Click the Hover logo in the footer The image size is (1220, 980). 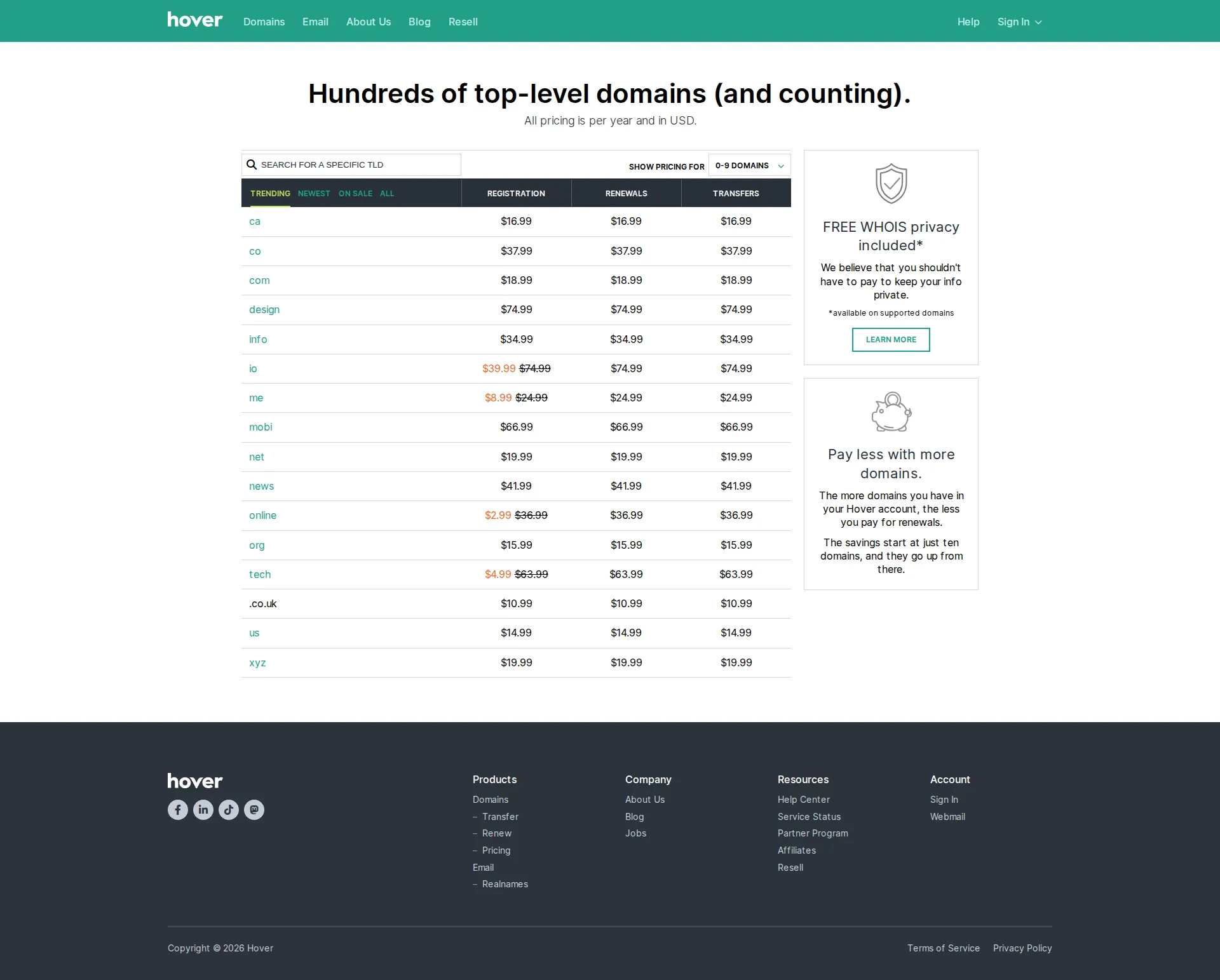click(194, 781)
